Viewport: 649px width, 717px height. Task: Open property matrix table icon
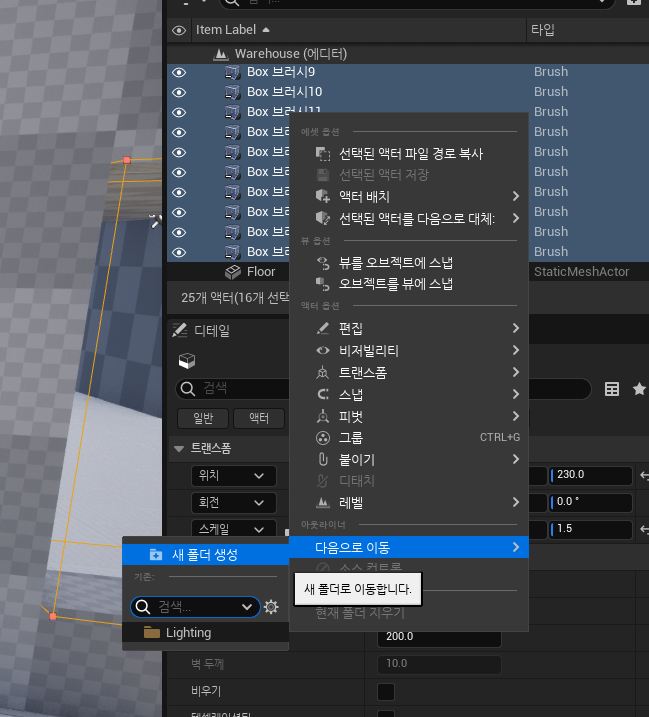pyautogui.click(x=612, y=389)
